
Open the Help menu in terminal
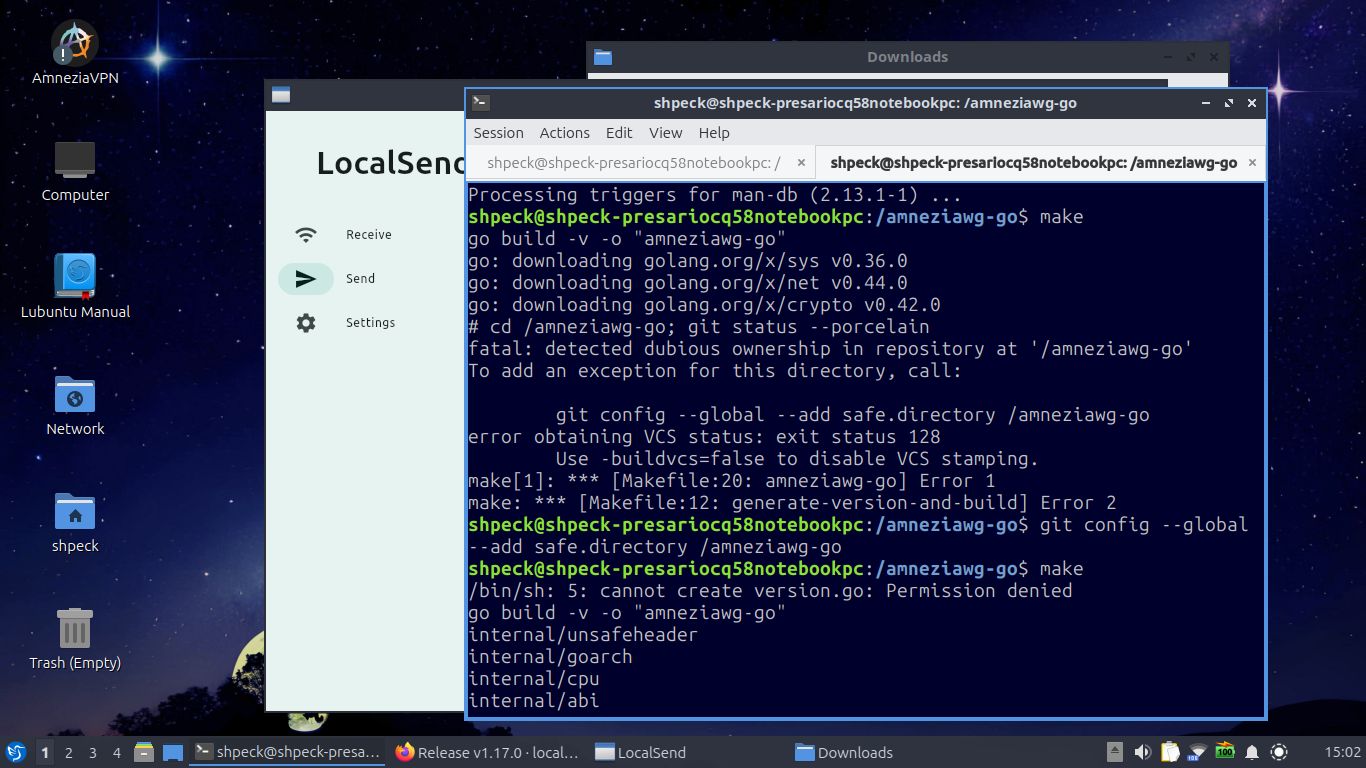pyautogui.click(x=714, y=132)
